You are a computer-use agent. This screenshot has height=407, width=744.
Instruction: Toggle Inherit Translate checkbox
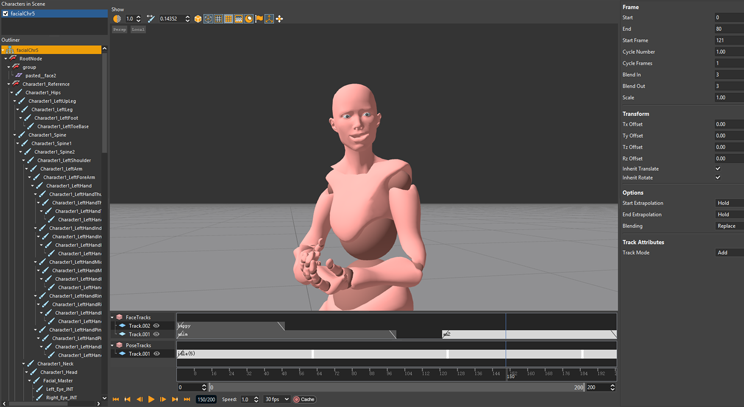click(718, 169)
